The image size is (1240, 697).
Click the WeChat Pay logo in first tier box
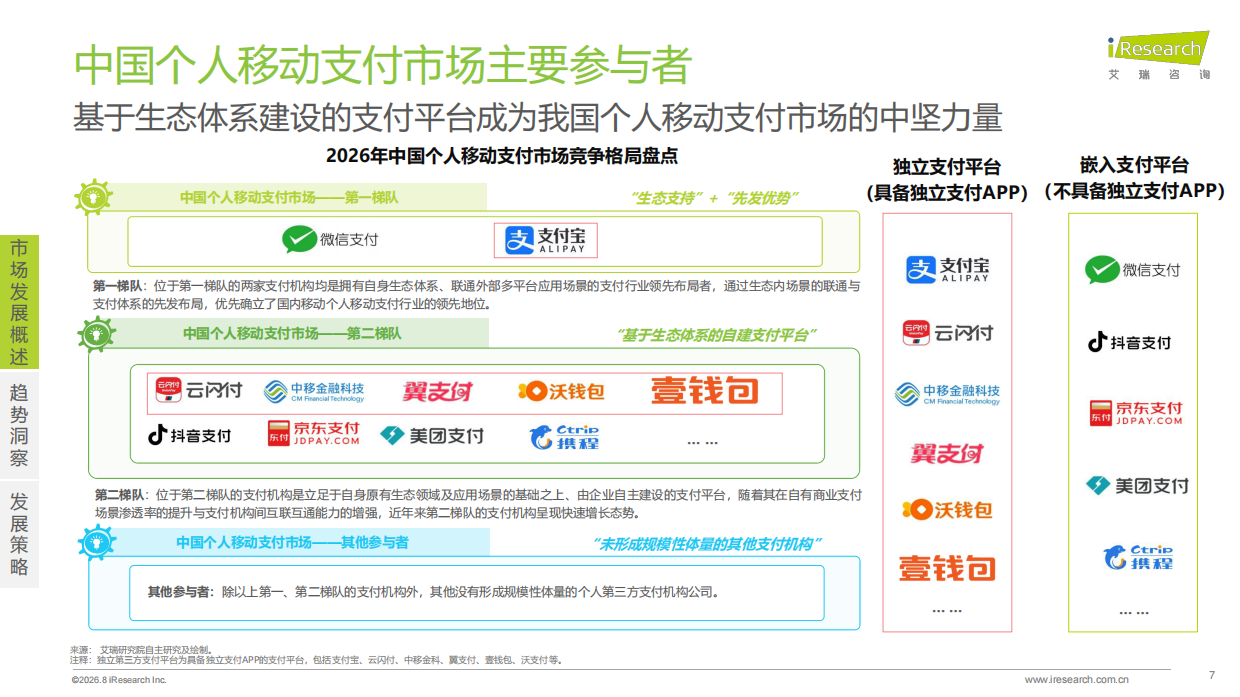click(x=330, y=240)
